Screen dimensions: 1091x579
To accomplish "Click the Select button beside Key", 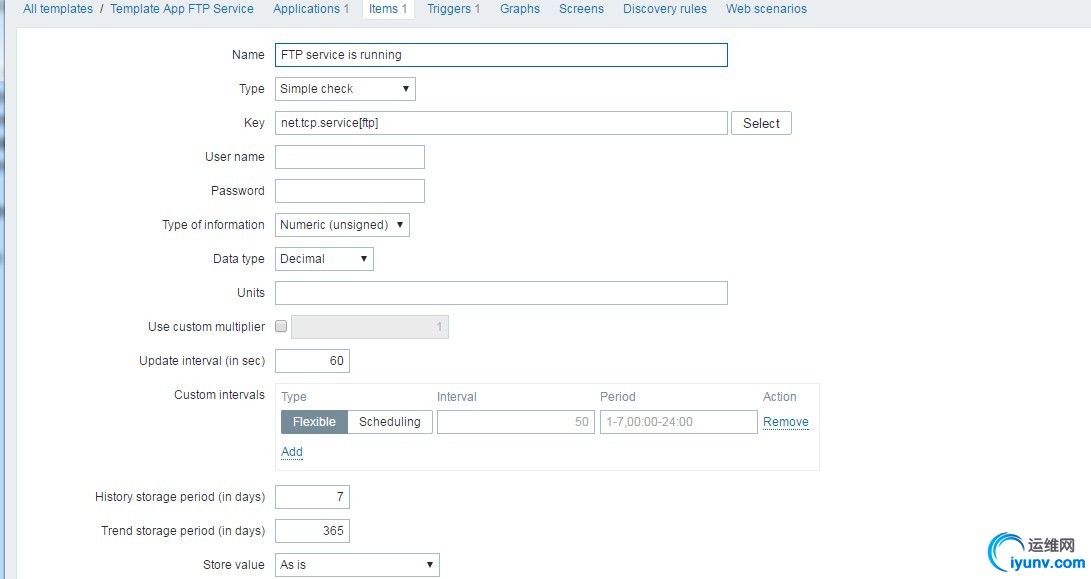I will [x=761, y=123].
